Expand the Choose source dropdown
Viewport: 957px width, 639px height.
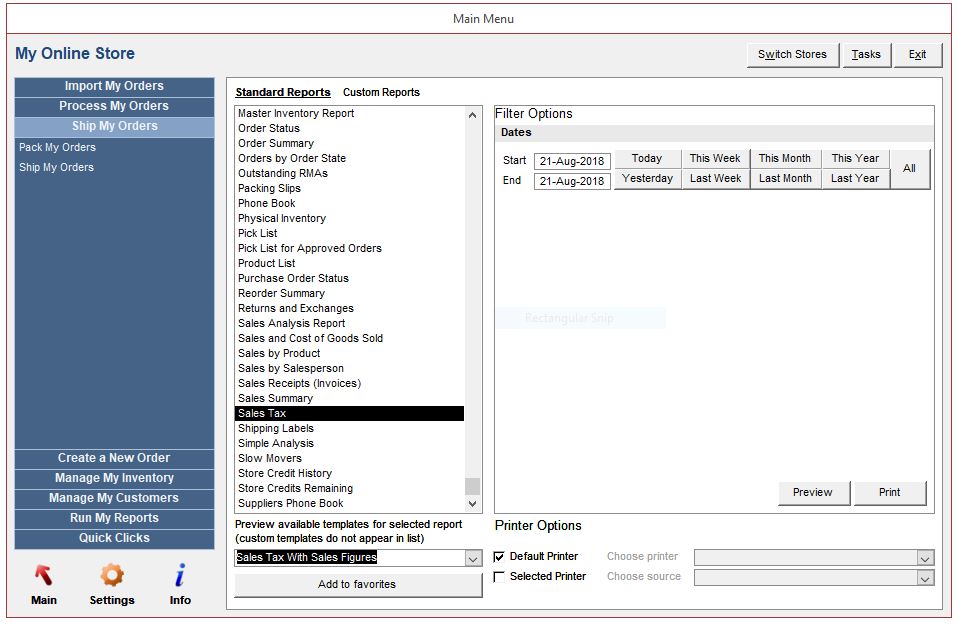(925, 577)
